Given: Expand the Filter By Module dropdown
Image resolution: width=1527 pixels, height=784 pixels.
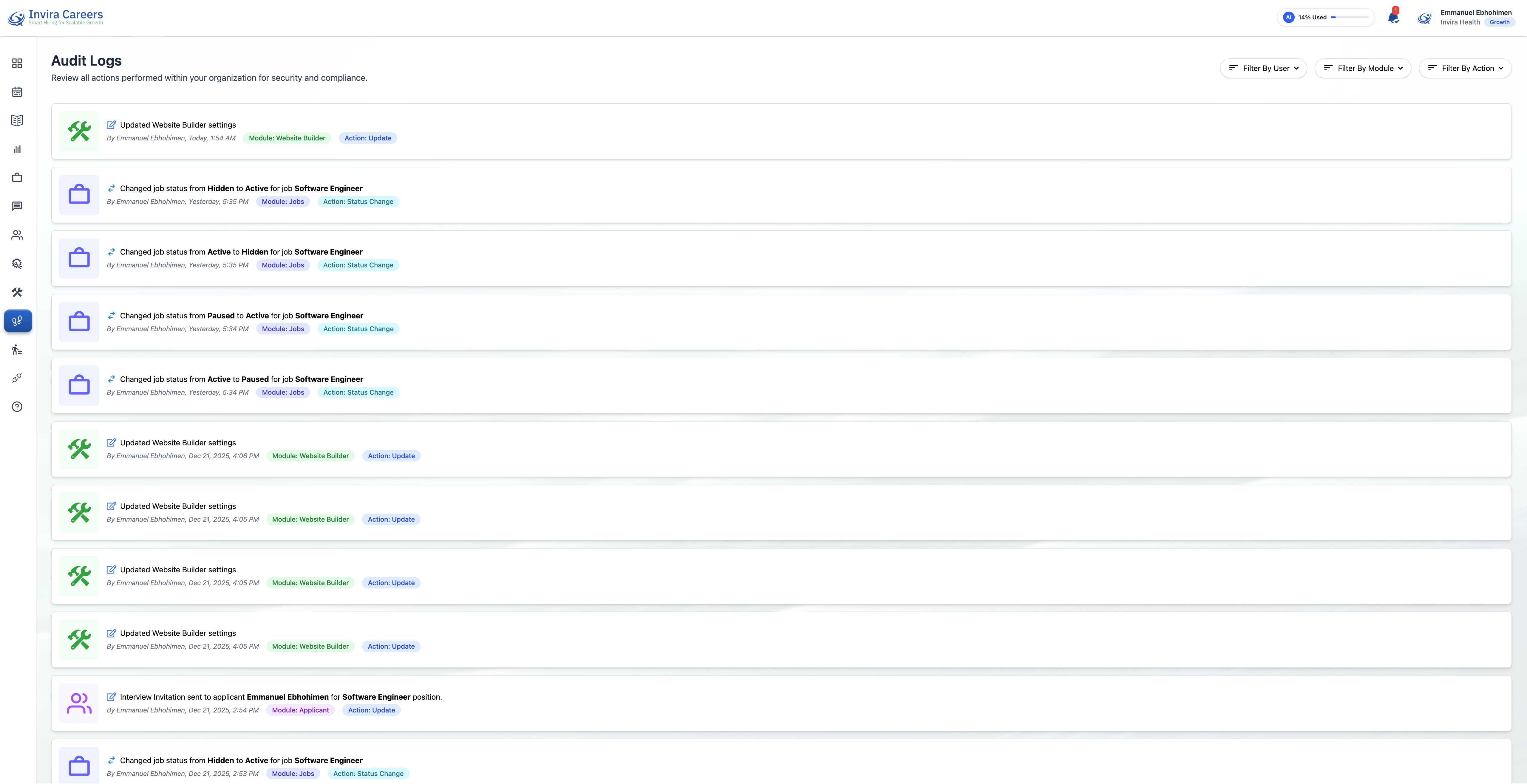Looking at the screenshot, I should [x=1362, y=68].
